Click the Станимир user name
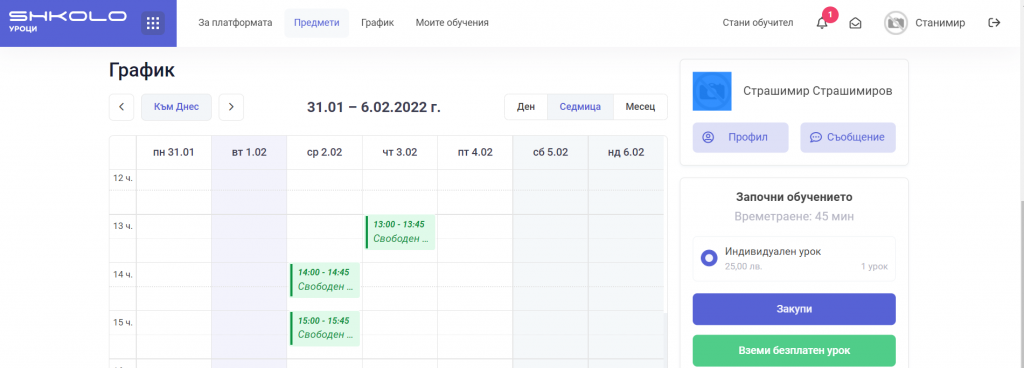Image resolution: width=1024 pixels, height=368 pixels. 940,23
